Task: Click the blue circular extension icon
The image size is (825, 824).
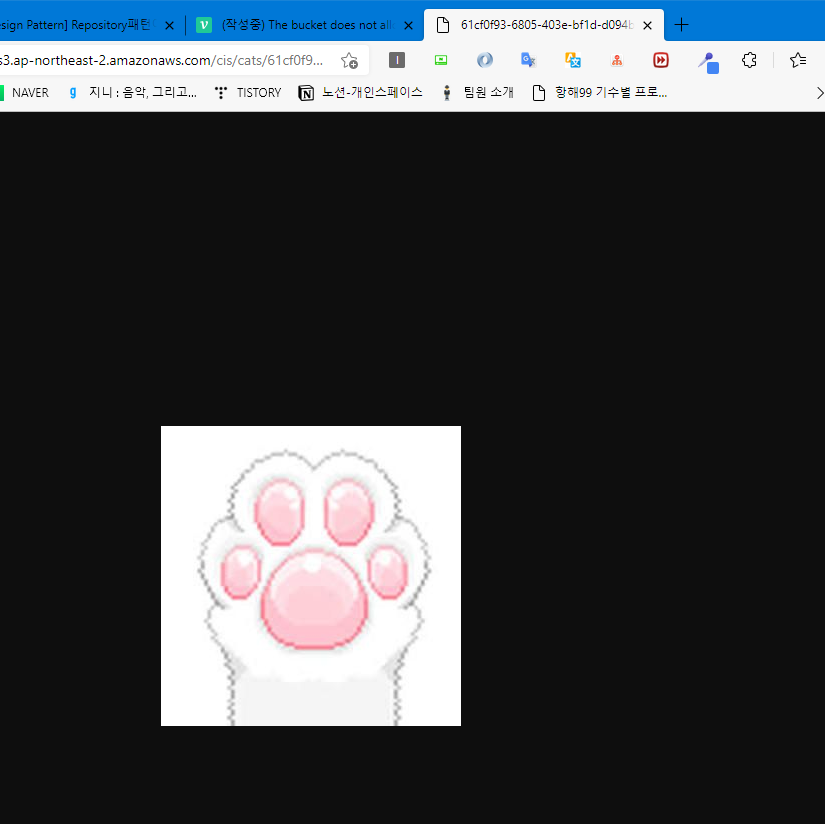Action: click(x=485, y=61)
